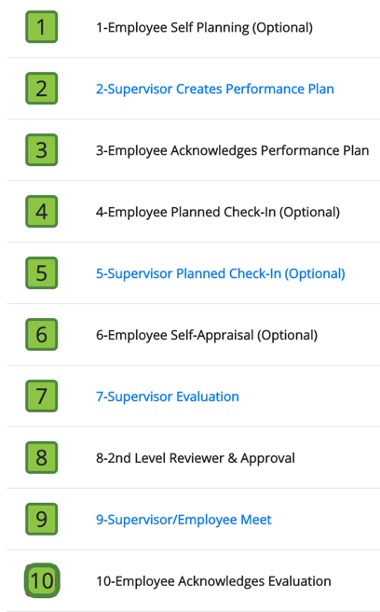380x612 pixels.
Task: Open 5-Supervisor Planned Check-In (Optional) link
Action: [x=220, y=274]
